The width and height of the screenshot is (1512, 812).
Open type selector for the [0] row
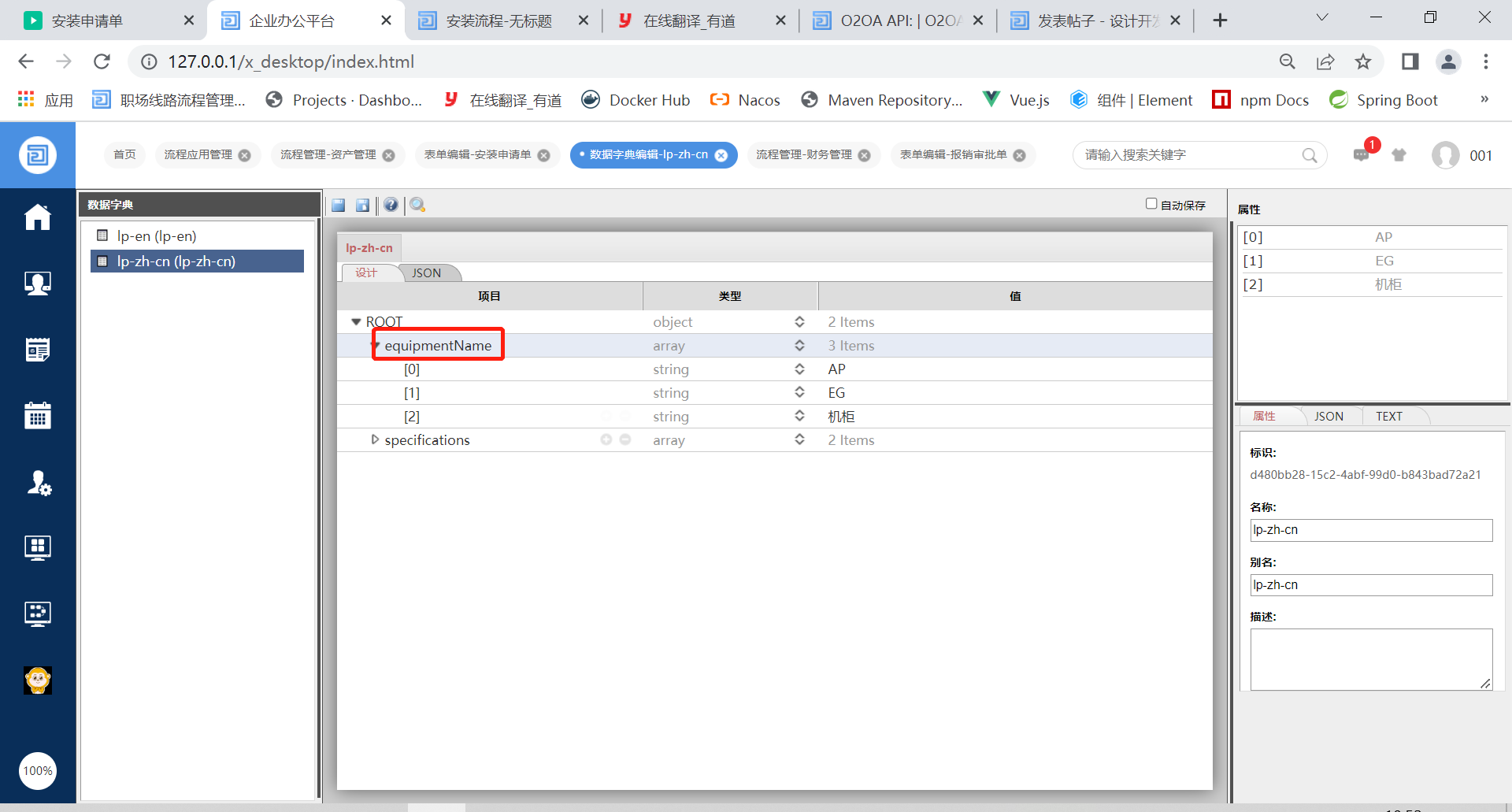pos(799,369)
